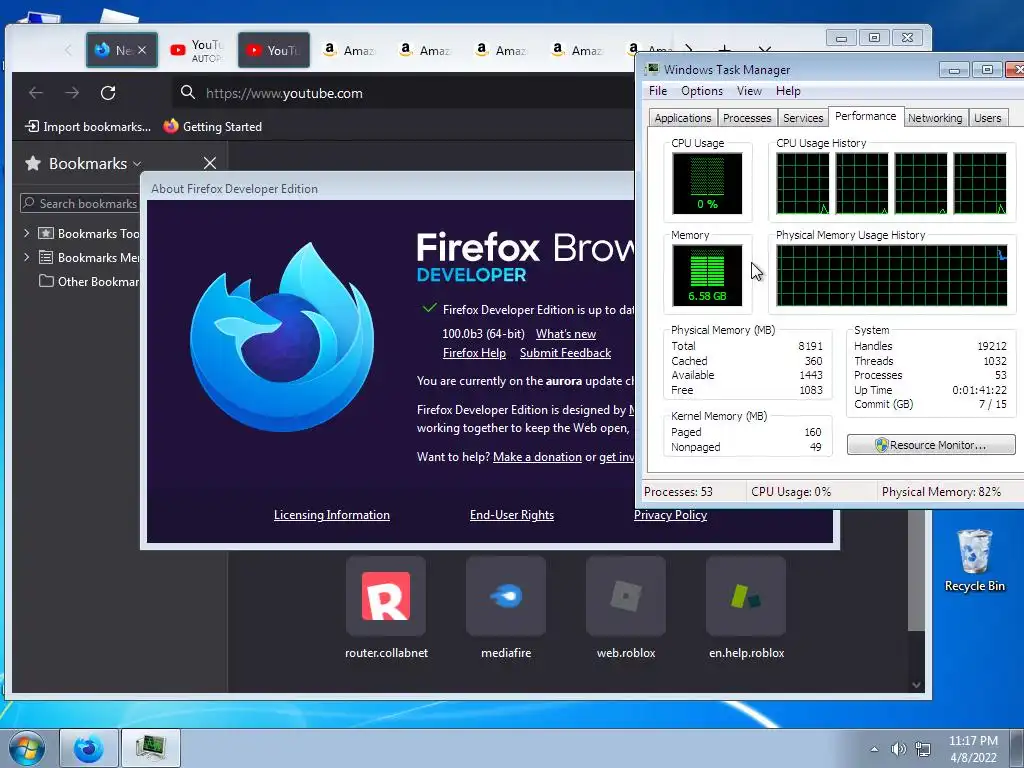Open the Privacy Policy link
The width and height of the screenshot is (1024, 768).
[670, 515]
